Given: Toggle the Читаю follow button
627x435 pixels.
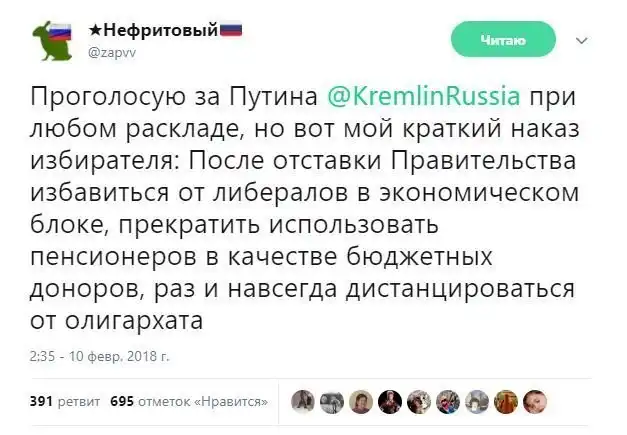Looking at the screenshot, I should (x=502, y=39).
